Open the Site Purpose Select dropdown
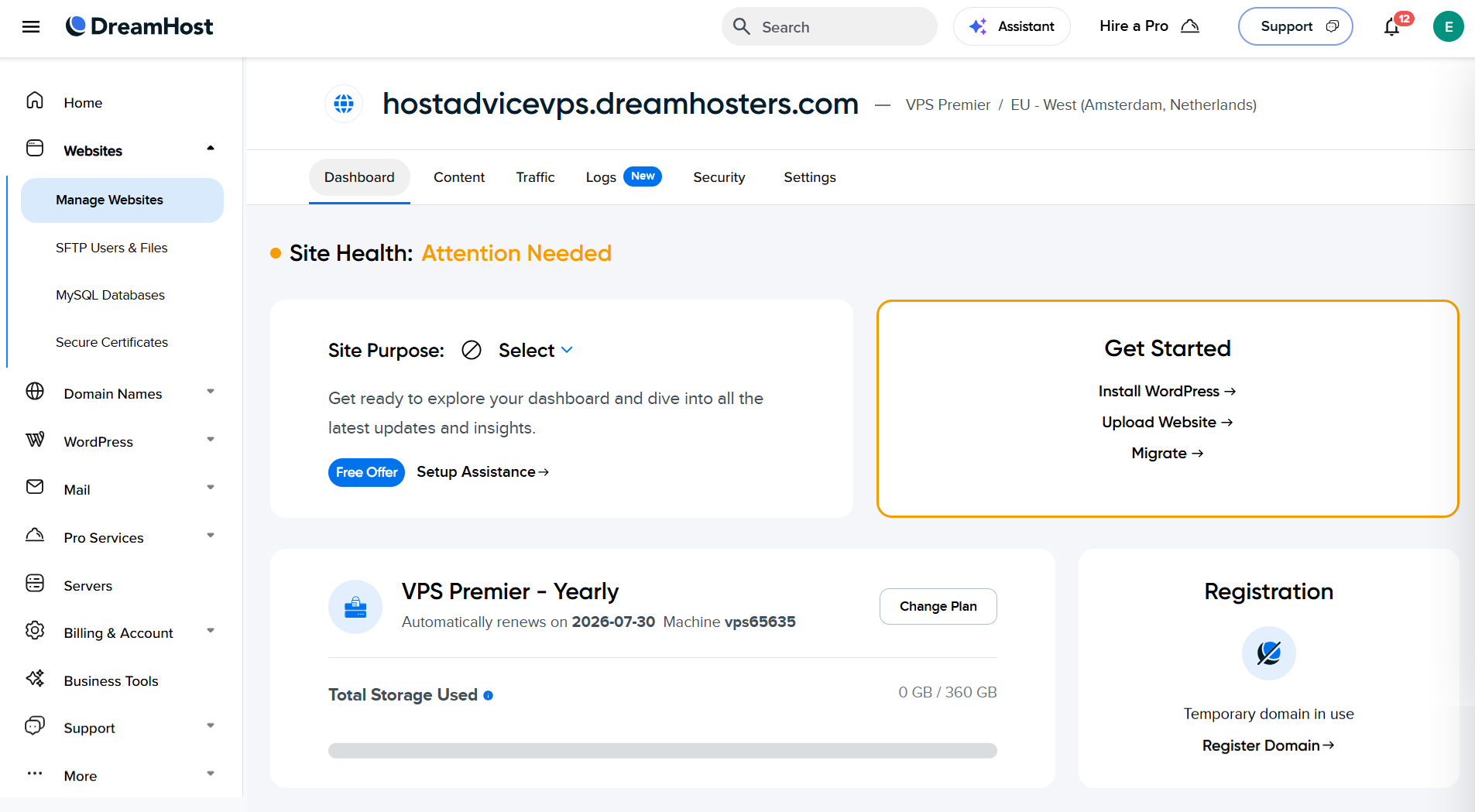 [536, 351]
